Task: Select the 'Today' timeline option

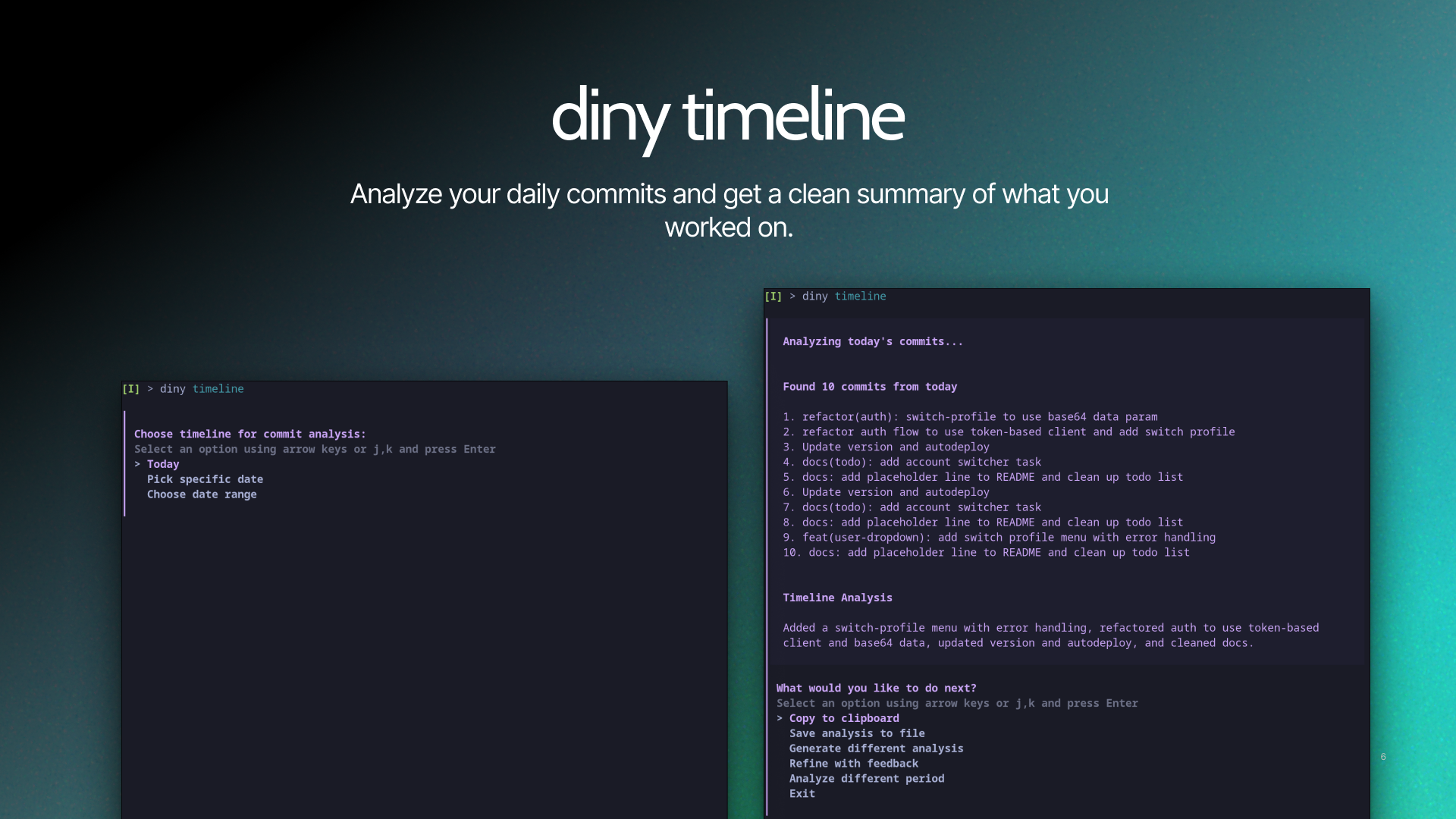Action: (x=163, y=463)
